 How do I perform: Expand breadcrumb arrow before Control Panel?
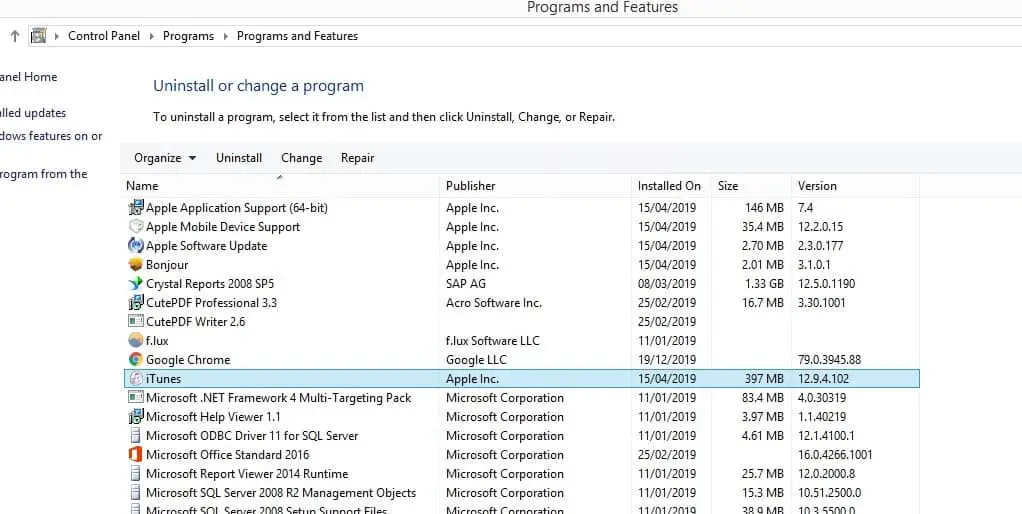(57, 36)
